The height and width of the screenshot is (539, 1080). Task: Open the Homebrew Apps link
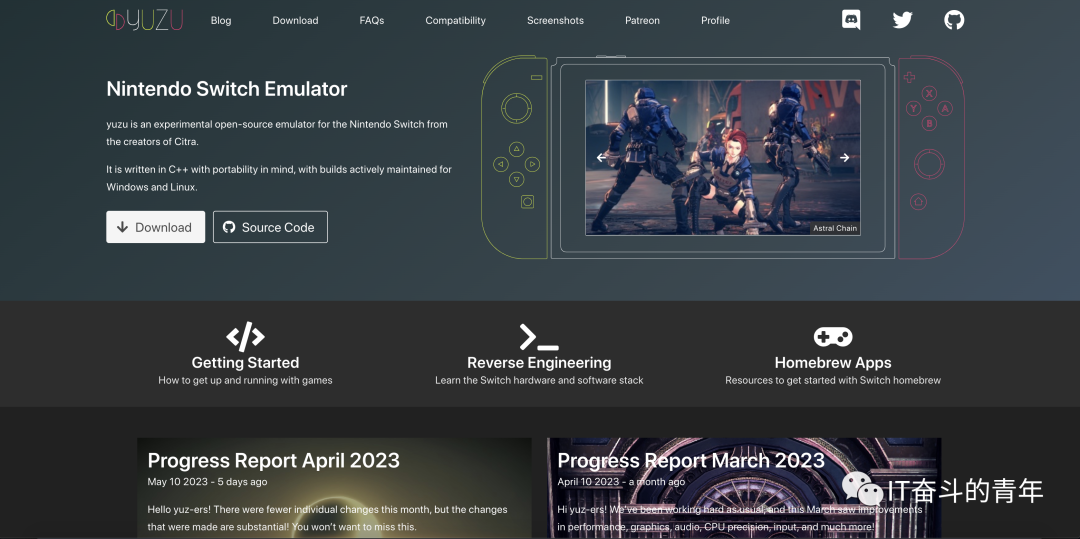click(x=833, y=363)
